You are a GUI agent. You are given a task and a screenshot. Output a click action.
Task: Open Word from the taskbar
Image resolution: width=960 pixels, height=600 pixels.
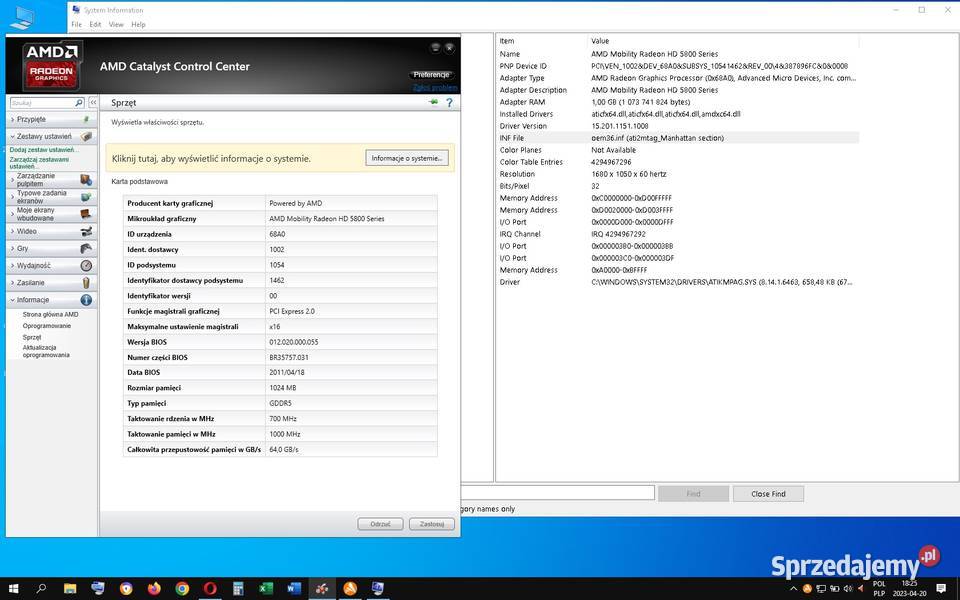pos(294,588)
